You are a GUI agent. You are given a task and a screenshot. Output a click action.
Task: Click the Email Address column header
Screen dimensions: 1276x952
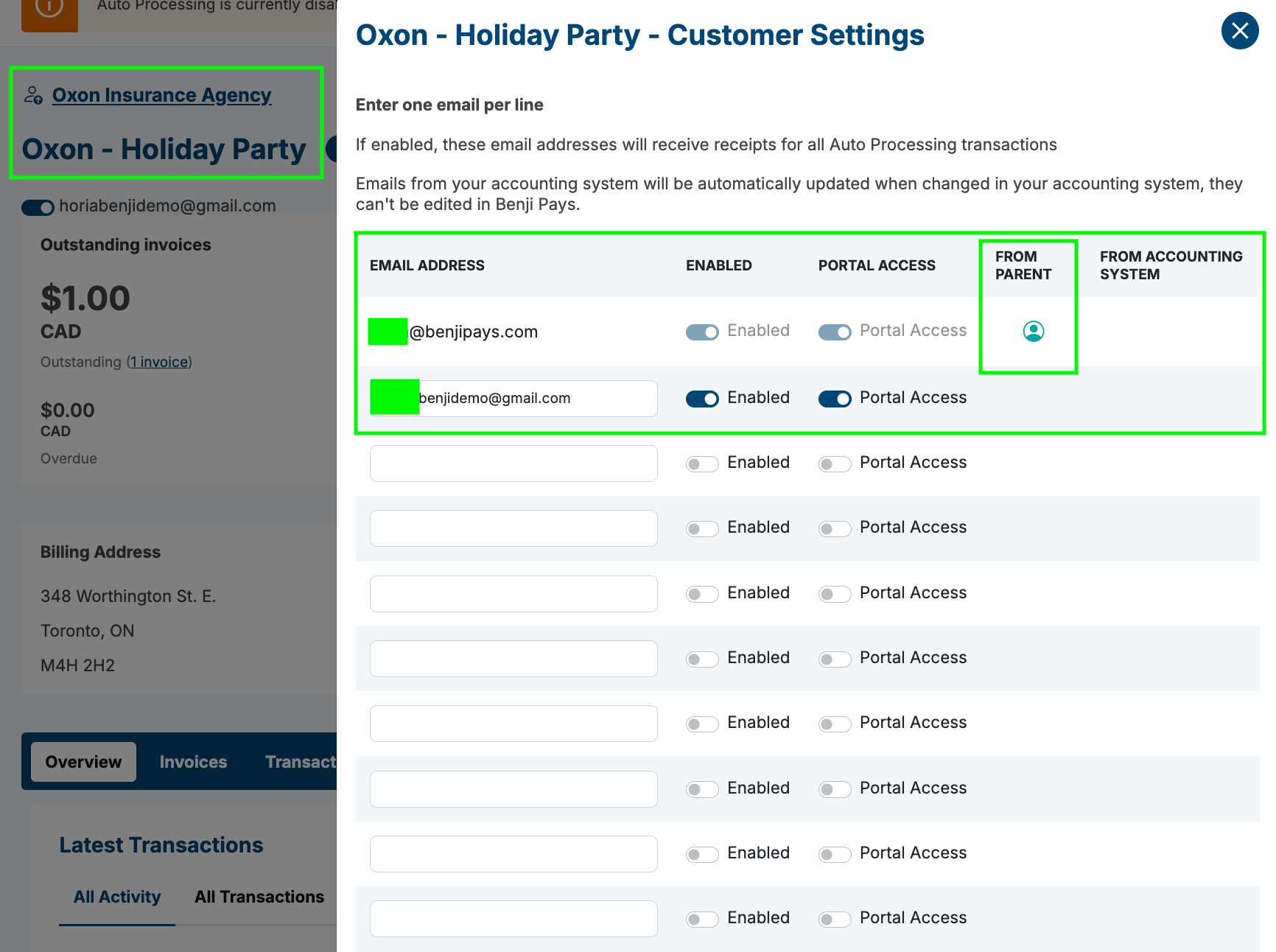pos(427,265)
